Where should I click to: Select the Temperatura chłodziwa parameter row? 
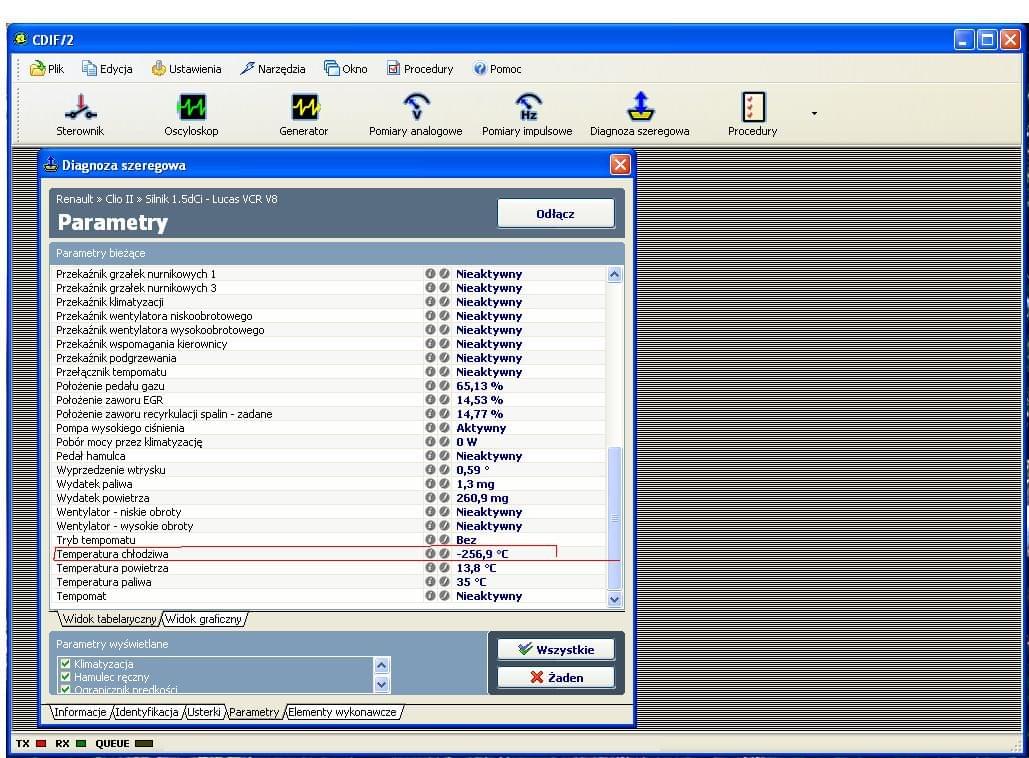click(x=329, y=554)
